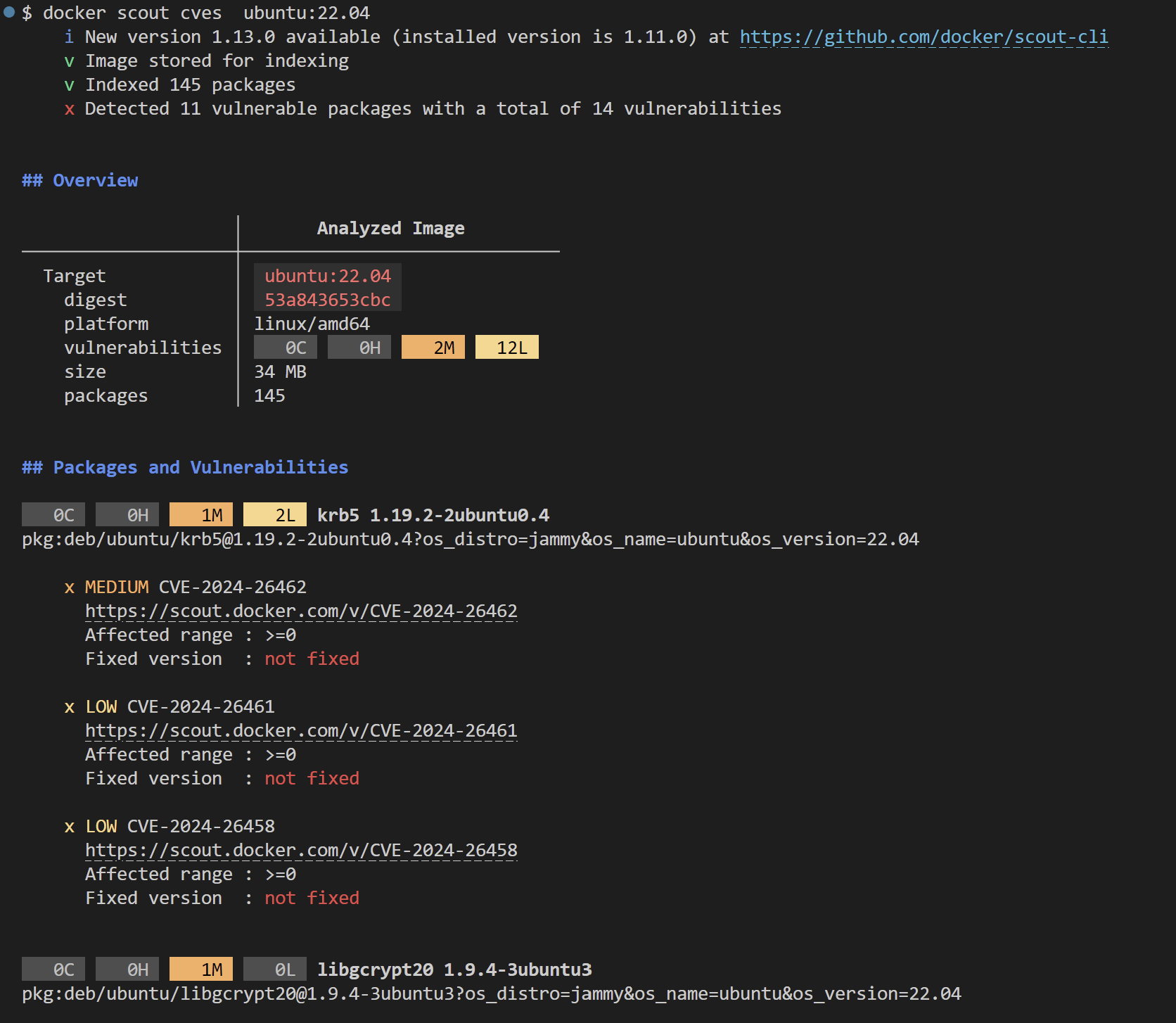Click the orange '2M' badge in Overview

(x=433, y=348)
